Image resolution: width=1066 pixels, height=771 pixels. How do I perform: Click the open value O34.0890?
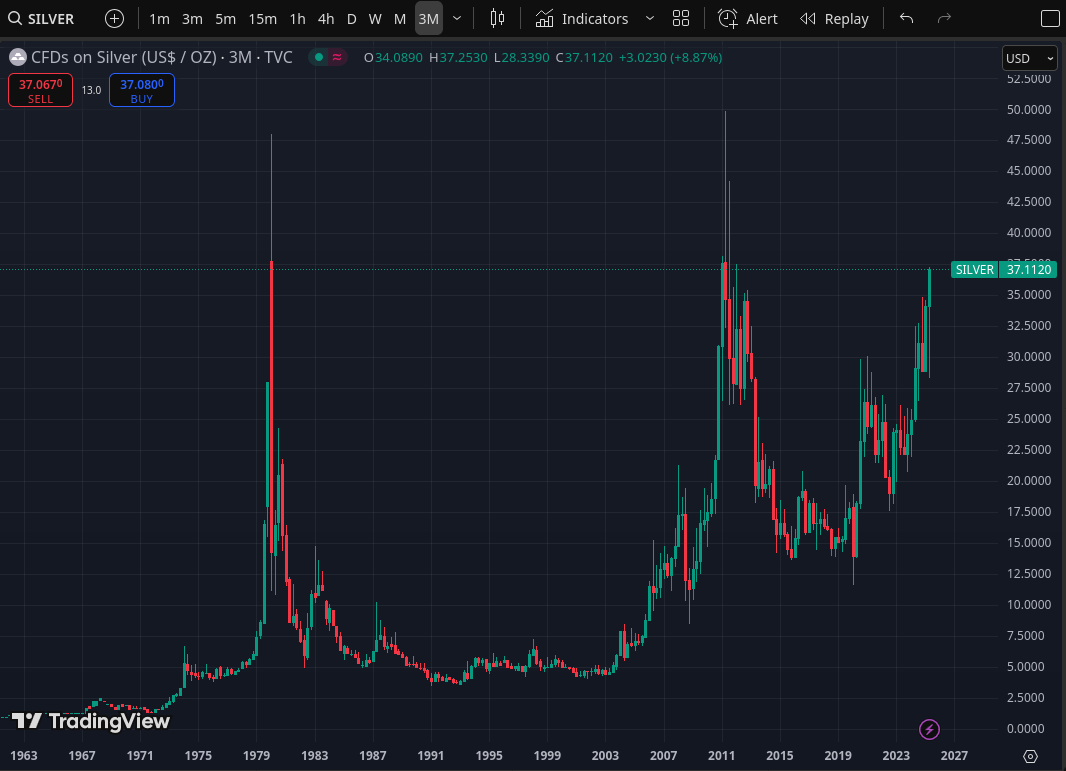(393, 58)
